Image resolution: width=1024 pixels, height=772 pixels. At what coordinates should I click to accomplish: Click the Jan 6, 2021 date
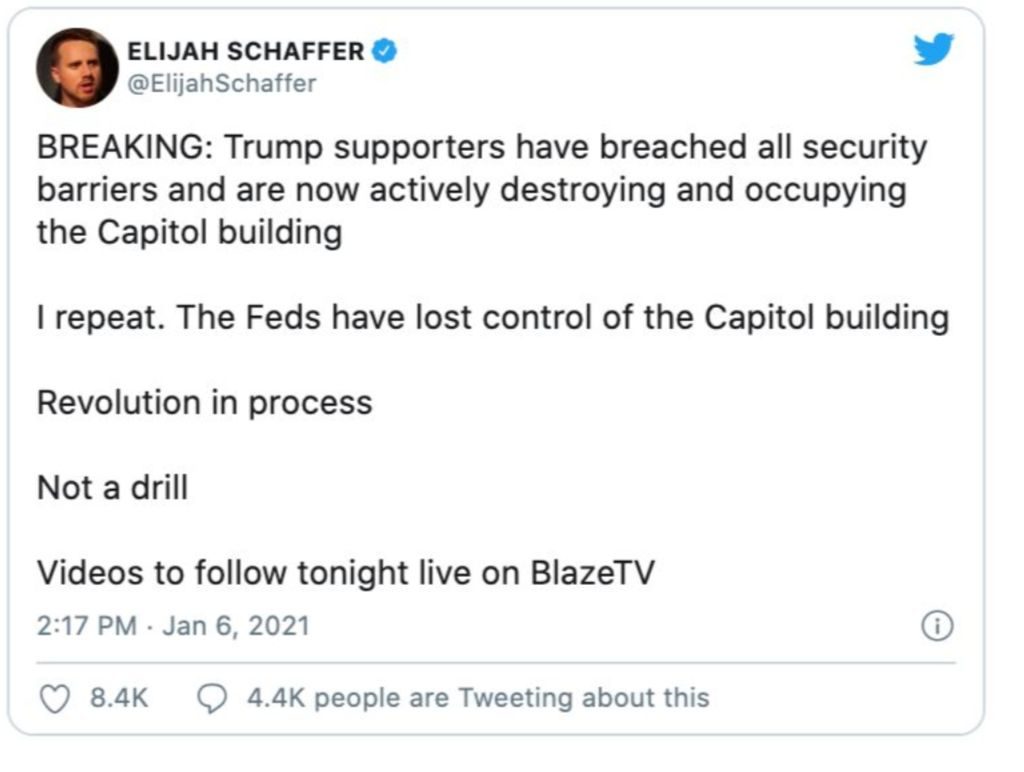[x=236, y=627]
